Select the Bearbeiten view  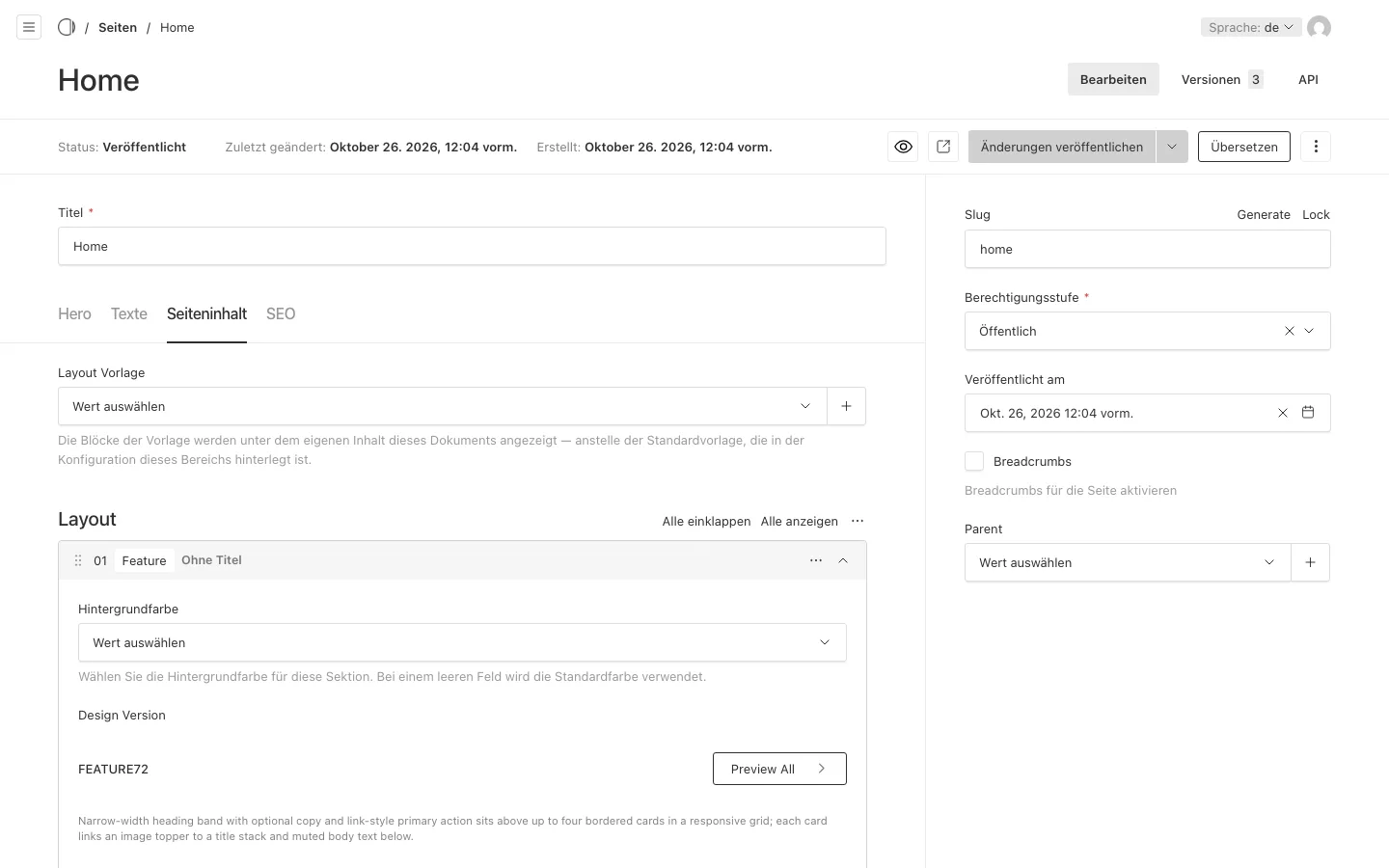coord(1113,79)
